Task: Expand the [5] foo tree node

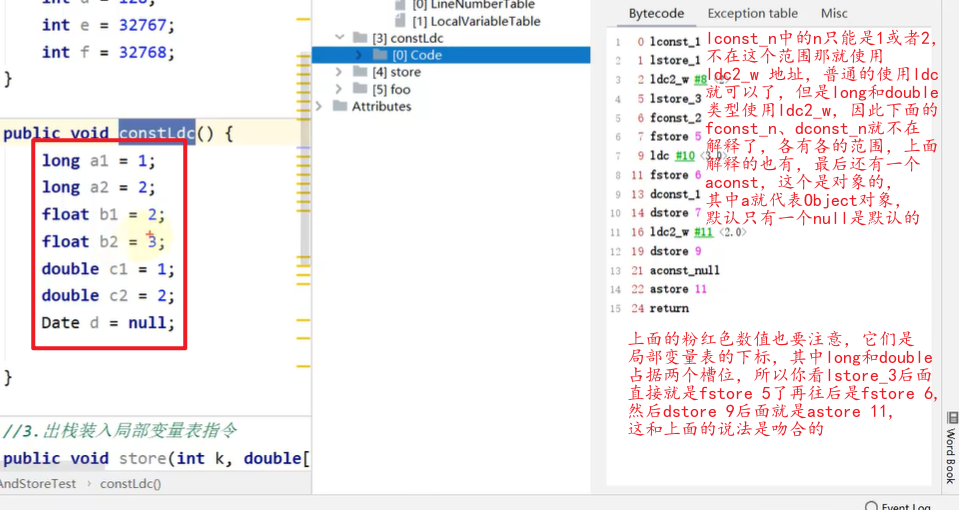Action: [339, 89]
